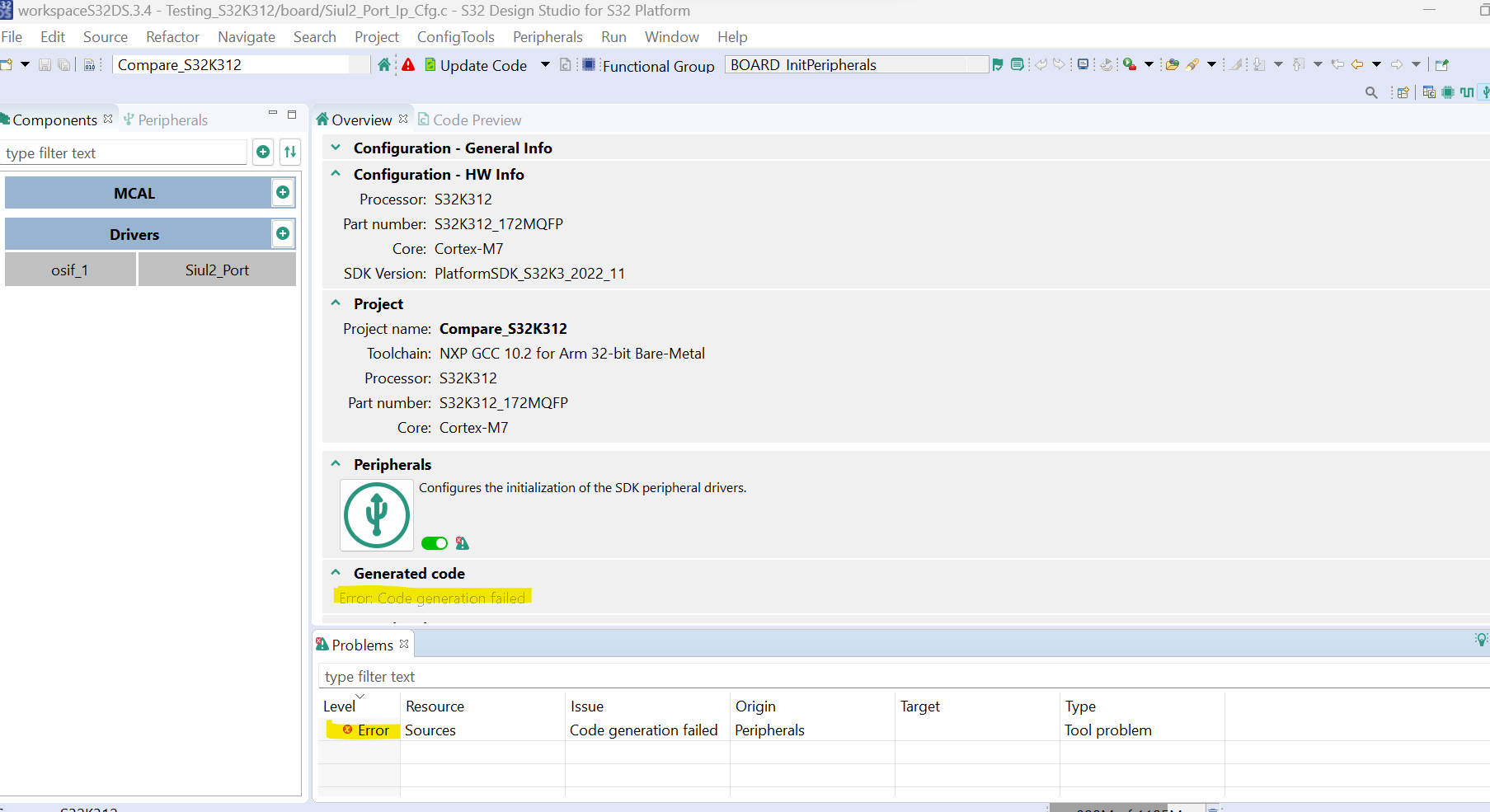This screenshot has width=1490, height=812.
Task: Add a new driver using the Drivers plus icon
Action: coord(282,233)
